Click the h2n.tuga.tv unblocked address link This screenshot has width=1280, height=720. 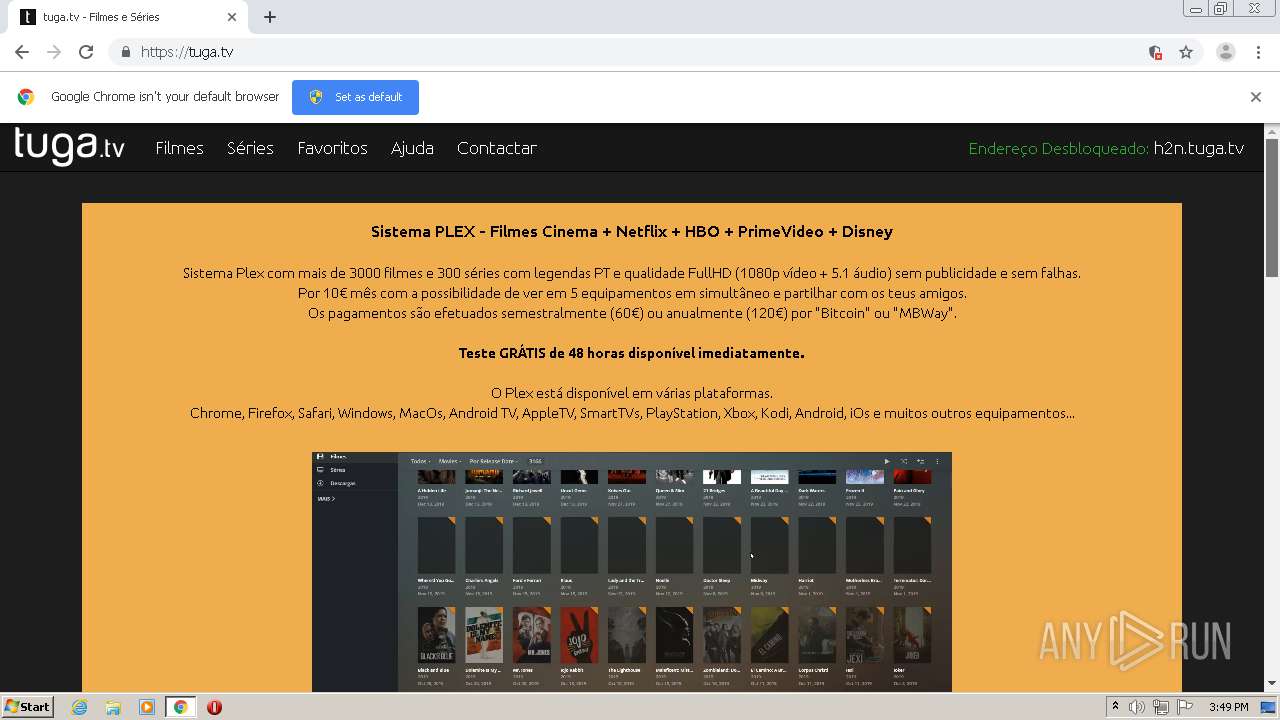(x=1199, y=148)
